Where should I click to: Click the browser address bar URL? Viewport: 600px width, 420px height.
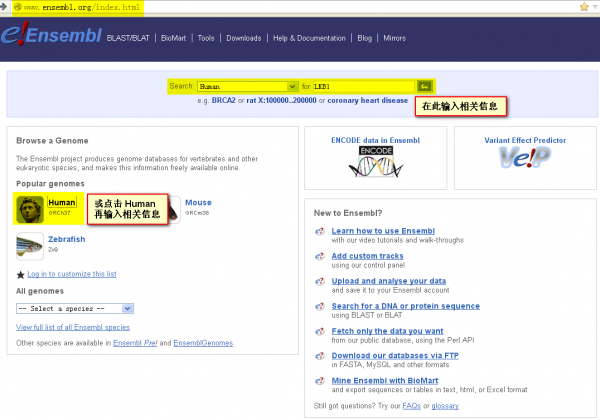click(x=82, y=7)
